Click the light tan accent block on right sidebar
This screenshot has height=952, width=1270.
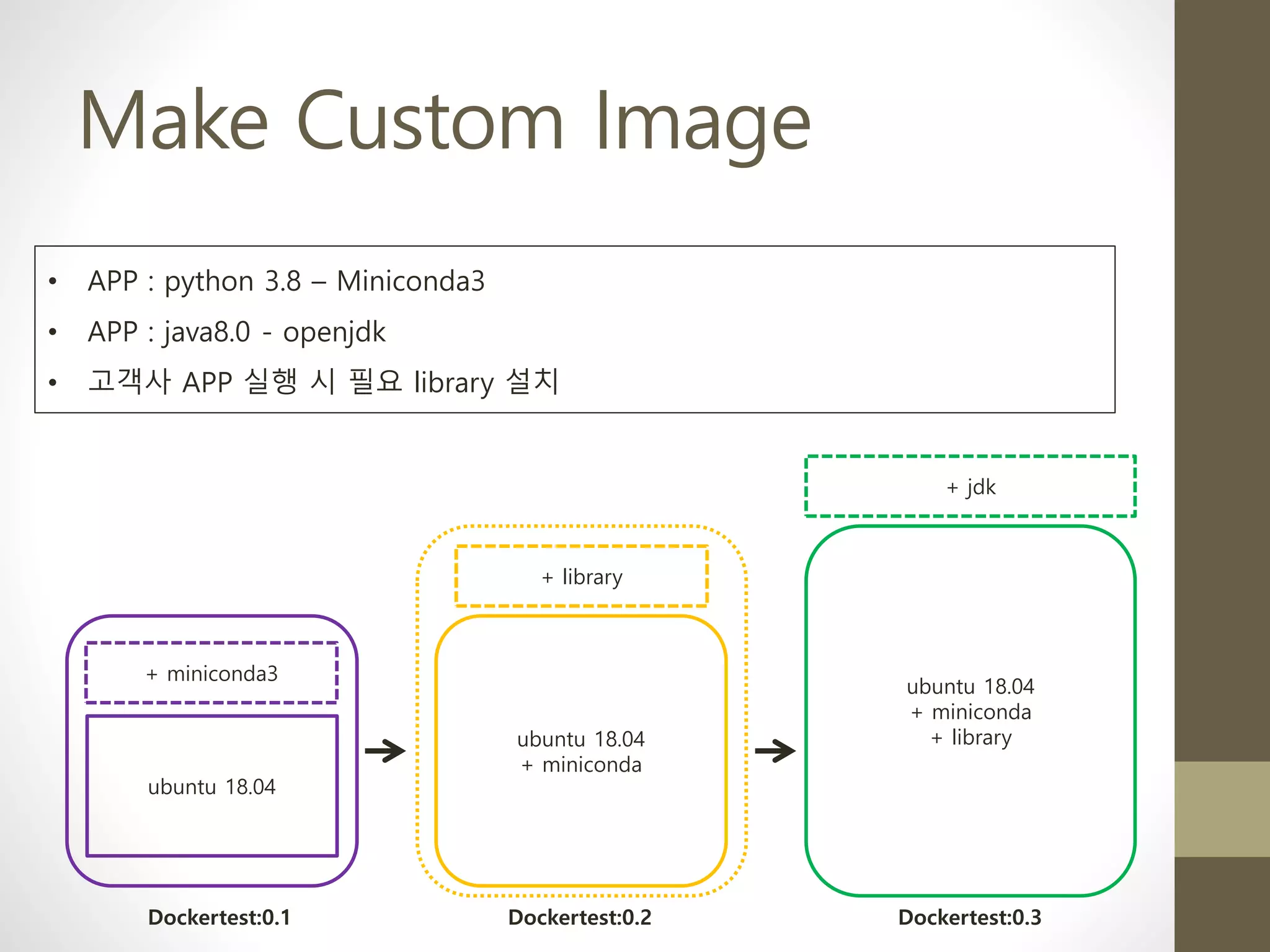click(x=1222, y=809)
